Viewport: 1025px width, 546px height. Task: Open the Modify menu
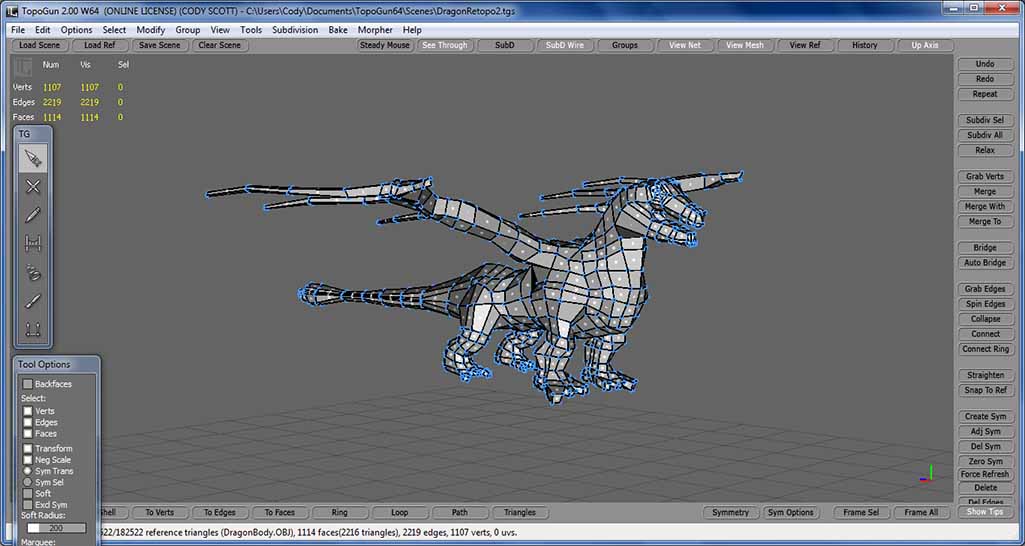coord(150,30)
